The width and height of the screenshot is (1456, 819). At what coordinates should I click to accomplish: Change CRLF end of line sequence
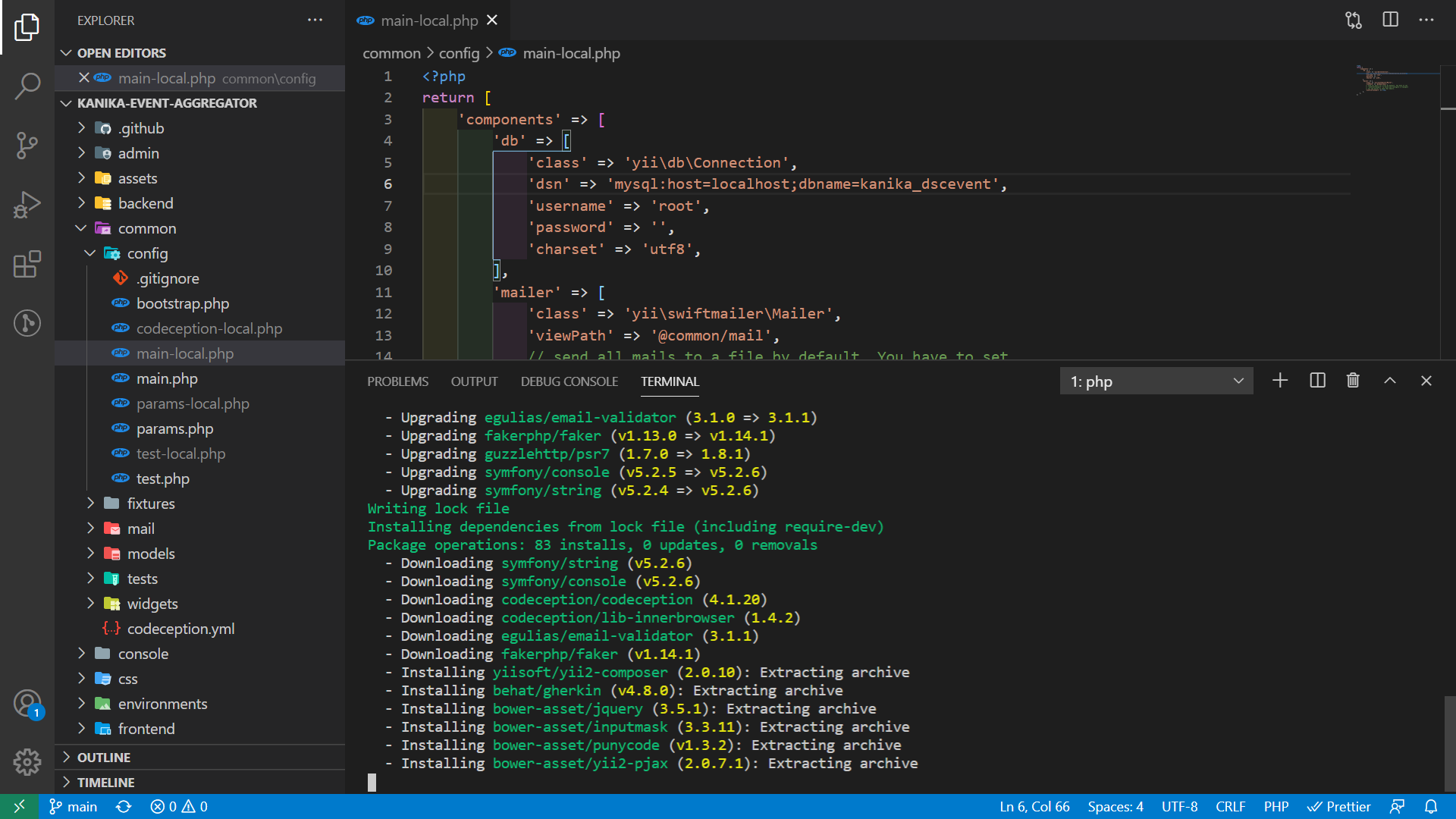(x=1230, y=807)
